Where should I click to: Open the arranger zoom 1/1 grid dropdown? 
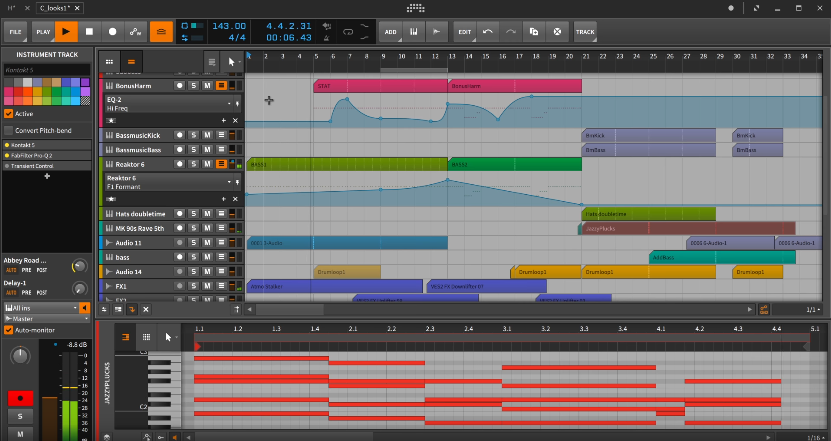(813, 310)
